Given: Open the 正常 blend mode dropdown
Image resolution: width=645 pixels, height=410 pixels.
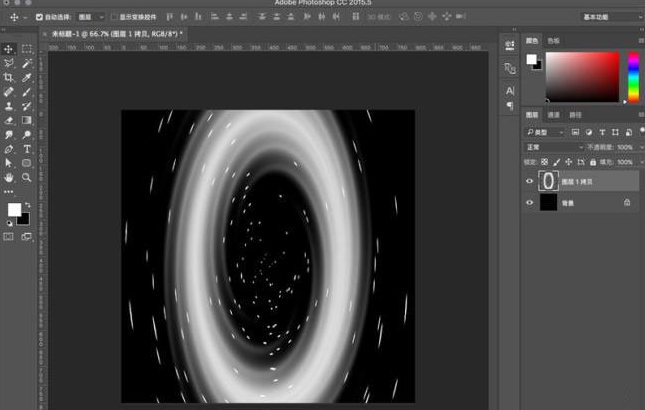Looking at the screenshot, I should click(x=556, y=147).
